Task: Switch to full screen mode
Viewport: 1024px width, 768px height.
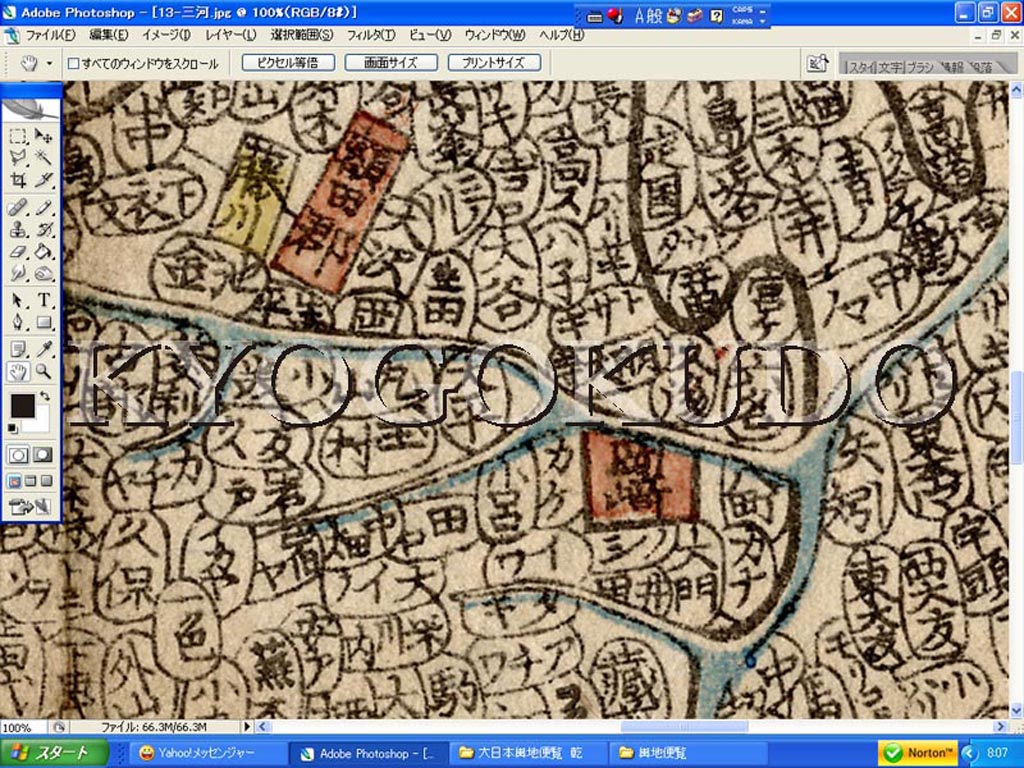Action: click(x=46, y=481)
